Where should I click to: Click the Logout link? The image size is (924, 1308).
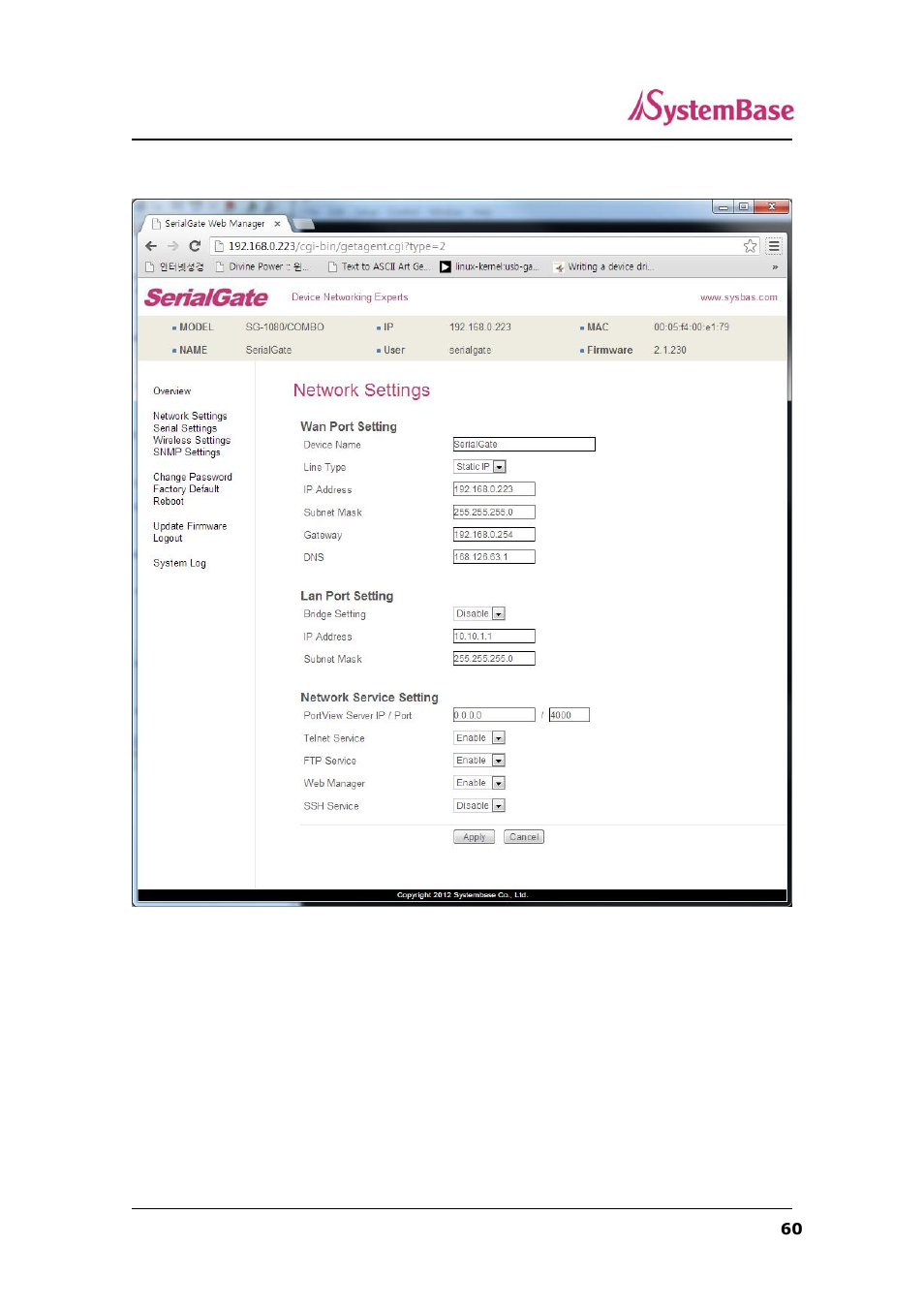pyautogui.click(x=168, y=539)
